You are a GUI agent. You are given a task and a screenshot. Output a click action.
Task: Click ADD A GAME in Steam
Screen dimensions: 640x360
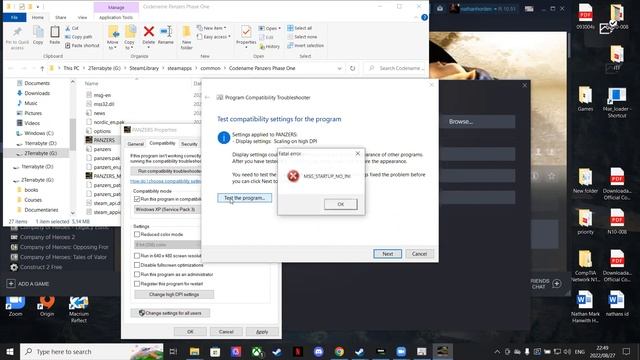(29, 284)
